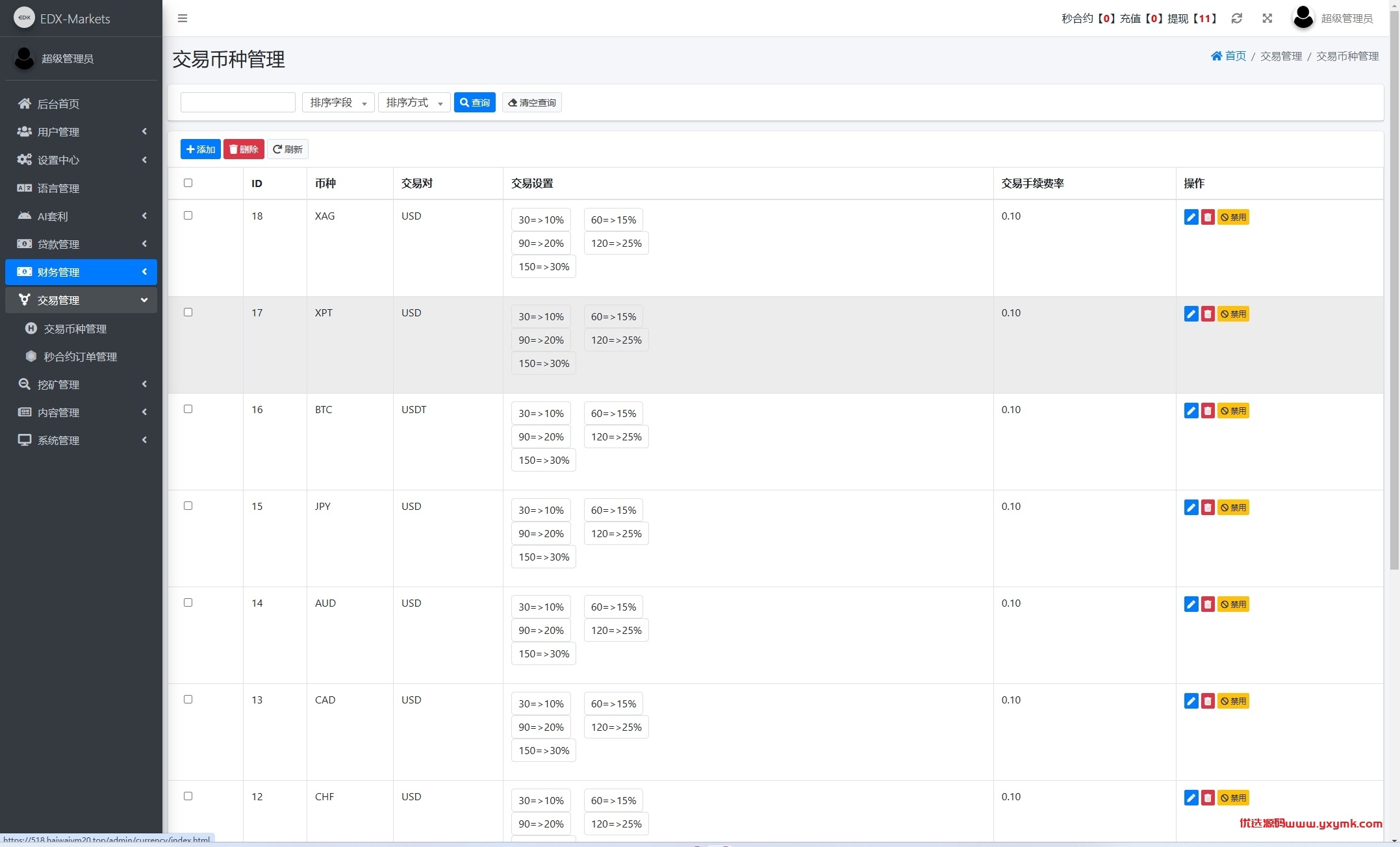Open 语言管理 in the sidebar
This screenshot has height=847, width=1400.
tap(81, 188)
